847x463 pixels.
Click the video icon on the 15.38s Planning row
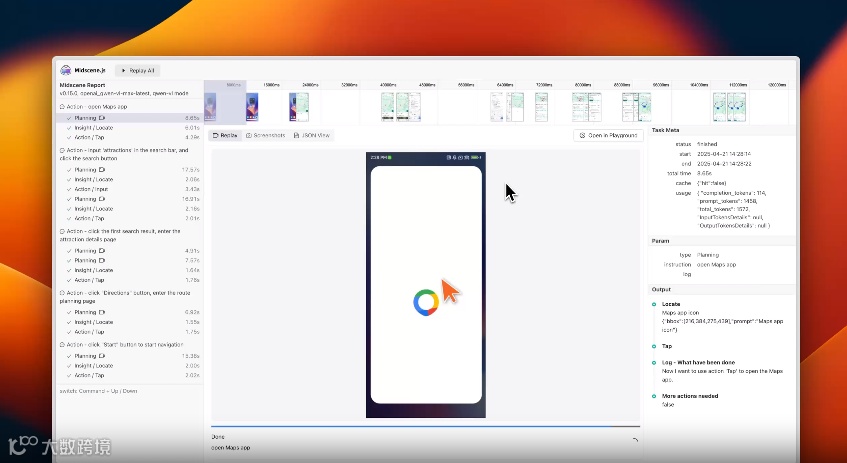pos(102,356)
